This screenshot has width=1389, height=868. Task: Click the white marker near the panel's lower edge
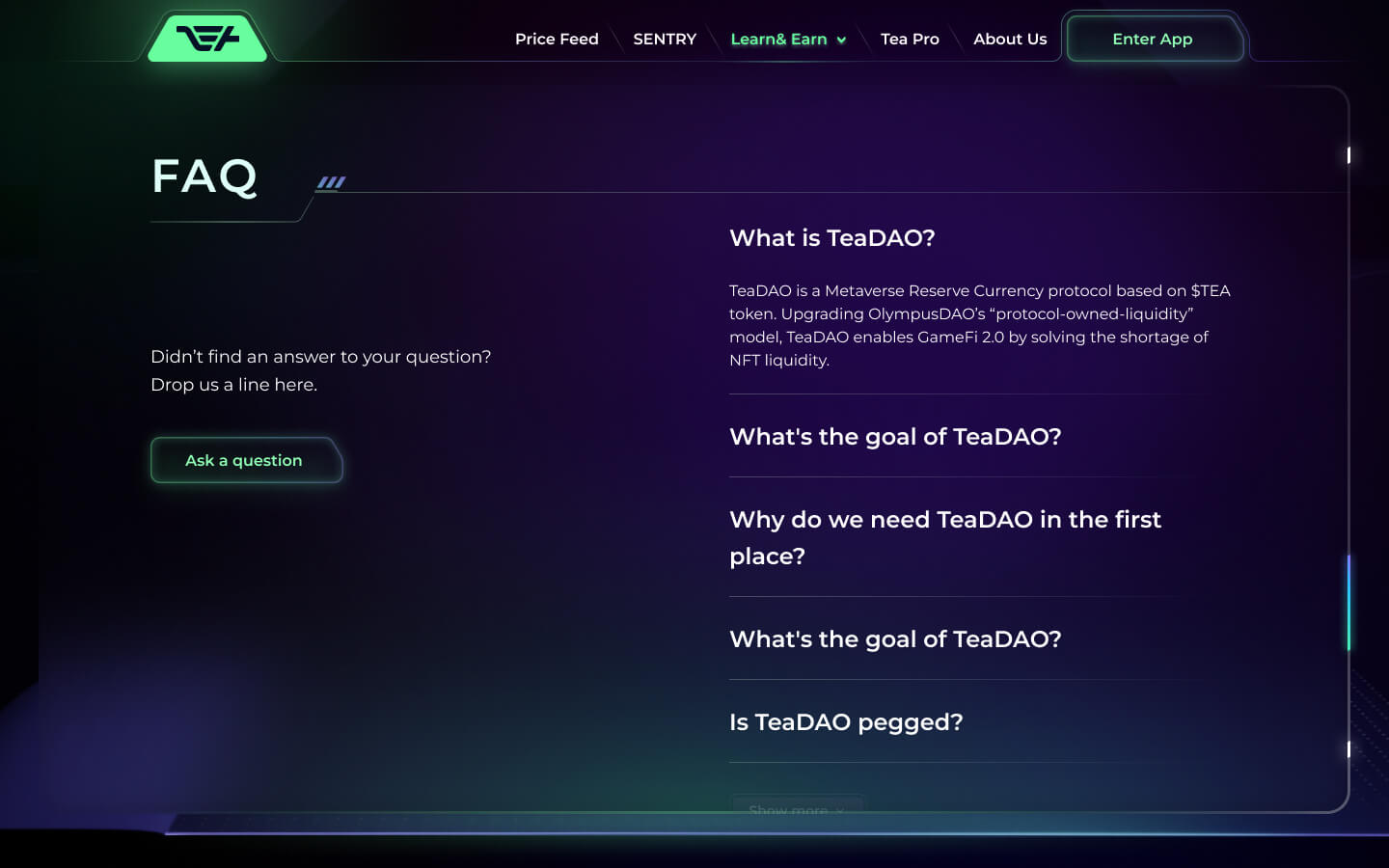1348,749
